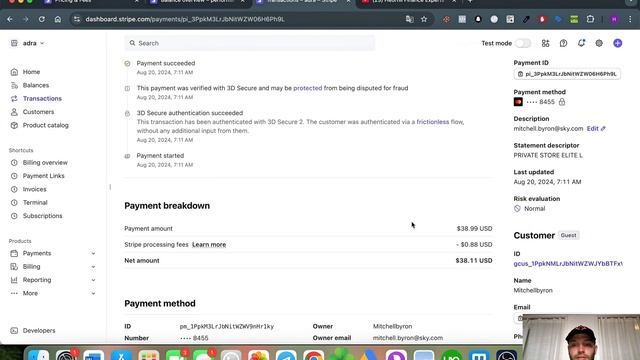Open Billing overview shortcut
The width and height of the screenshot is (640, 360).
click(x=45, y=162)
